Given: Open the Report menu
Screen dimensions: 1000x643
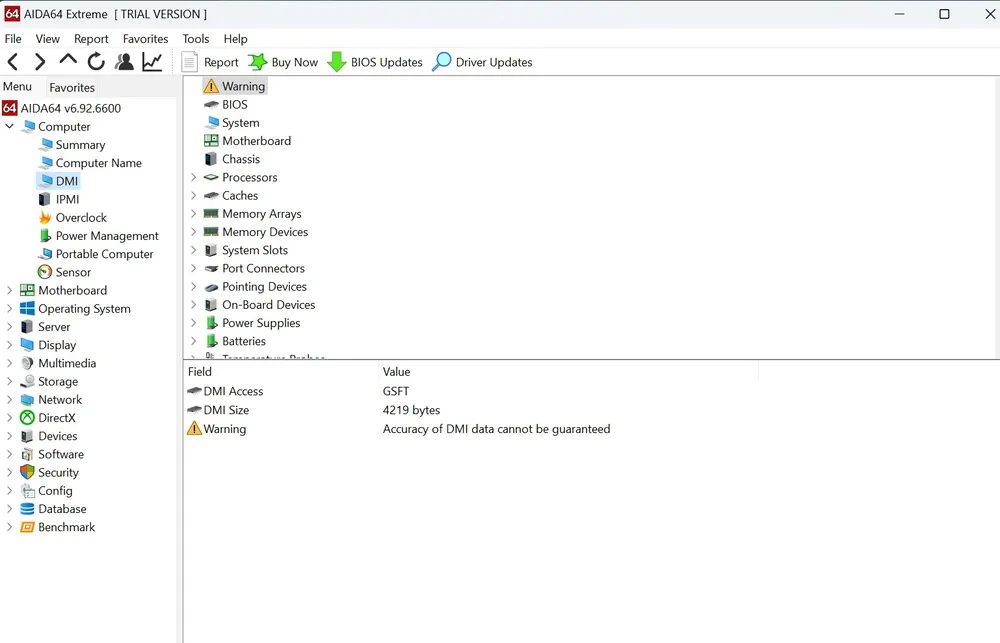Looking at the screenshot, I should coord(91,39).
